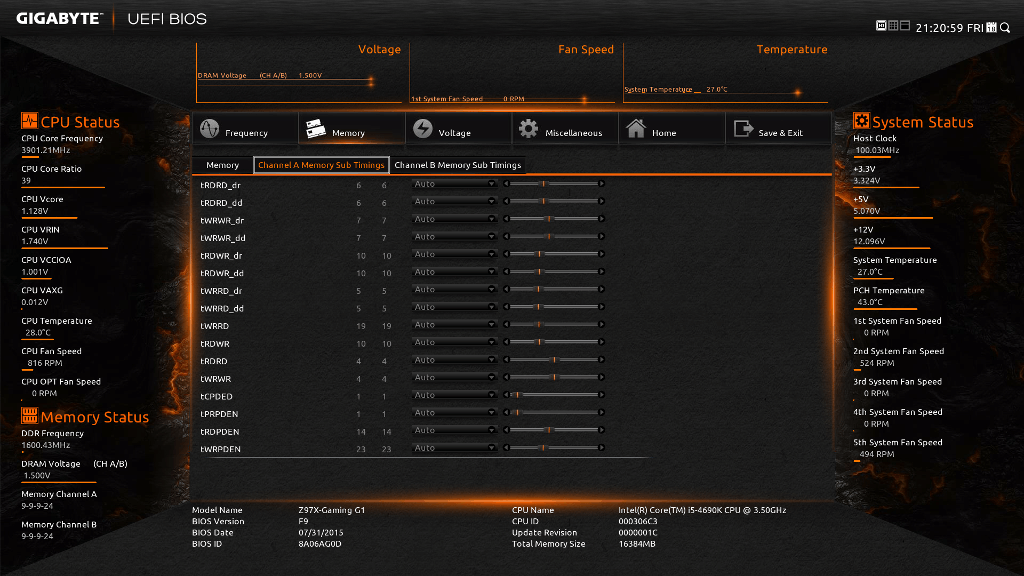This screenshot has width=1024, height=576.
Task: Increase tRDRD using its right arrow
Action: (601, 360)
